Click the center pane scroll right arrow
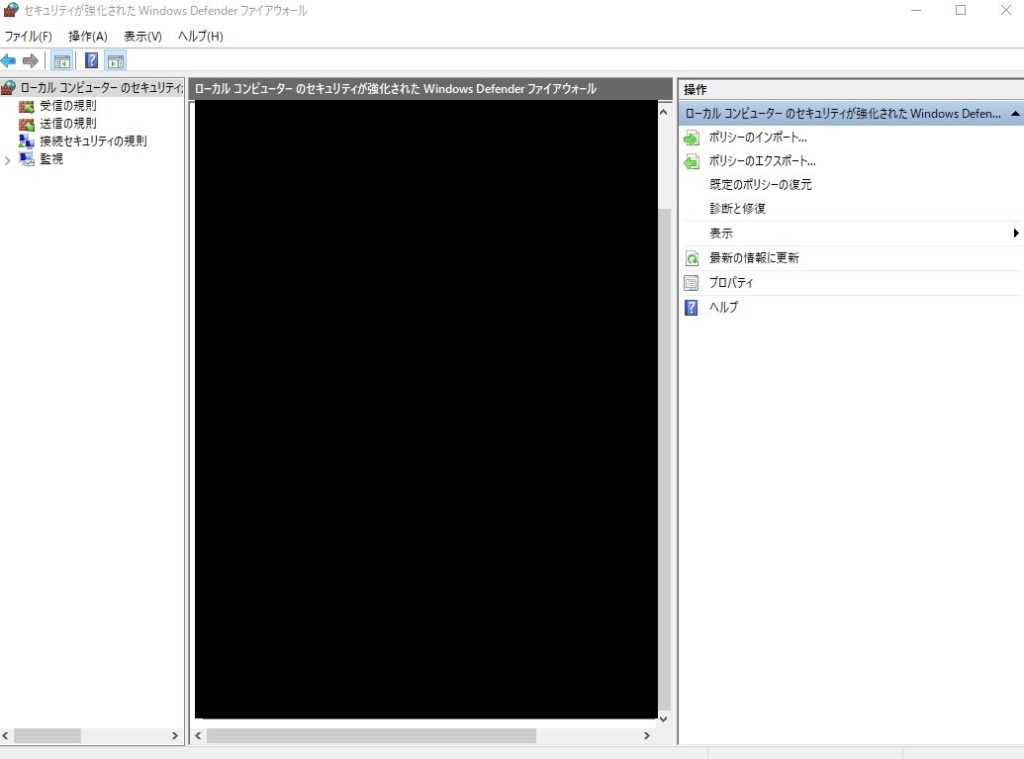Image resolution: width=1024 pixels, height=759 pixels. click(x=647, y=736)
